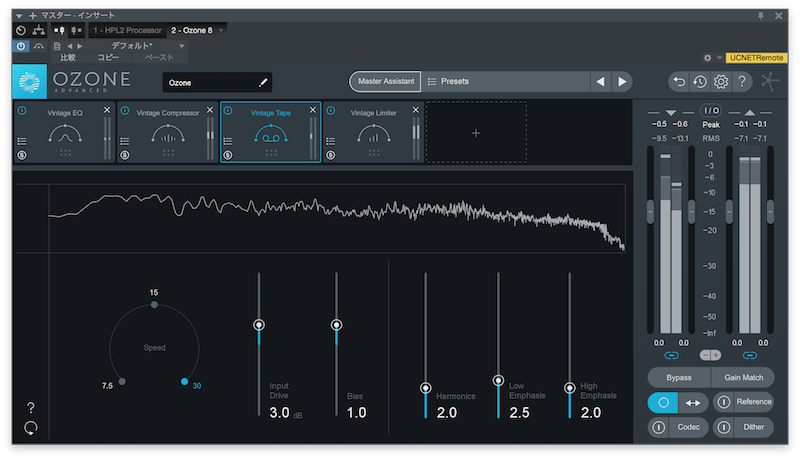
Task: Click the sidechain plug icon on the left
Action: coord(59,31)
